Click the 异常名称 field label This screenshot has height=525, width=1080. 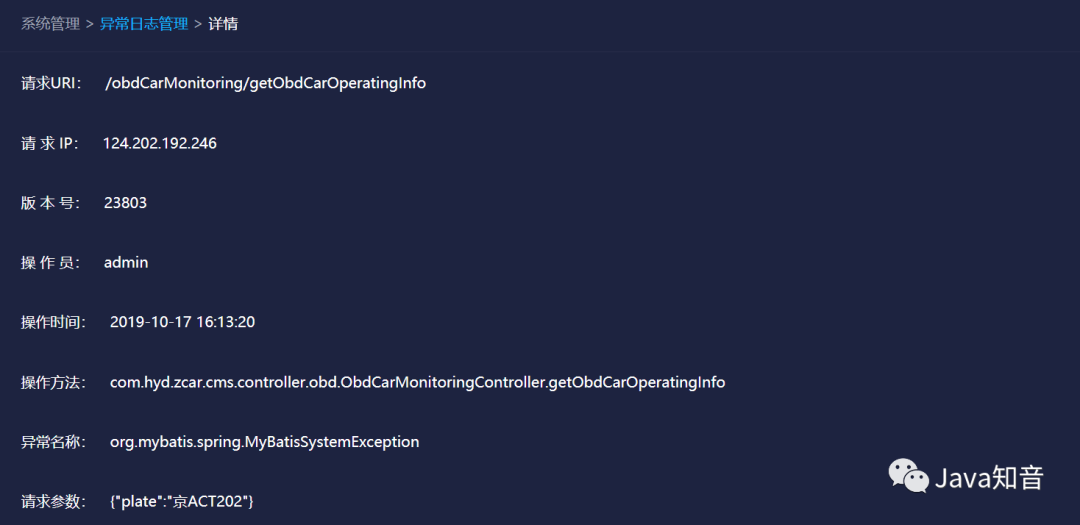[54, 442]
